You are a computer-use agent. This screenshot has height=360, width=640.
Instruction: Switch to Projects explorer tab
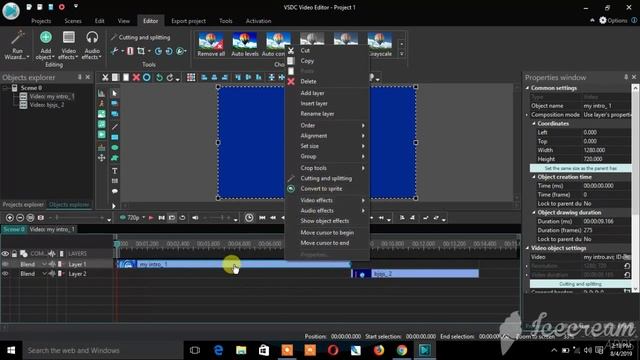coord(23,204)
